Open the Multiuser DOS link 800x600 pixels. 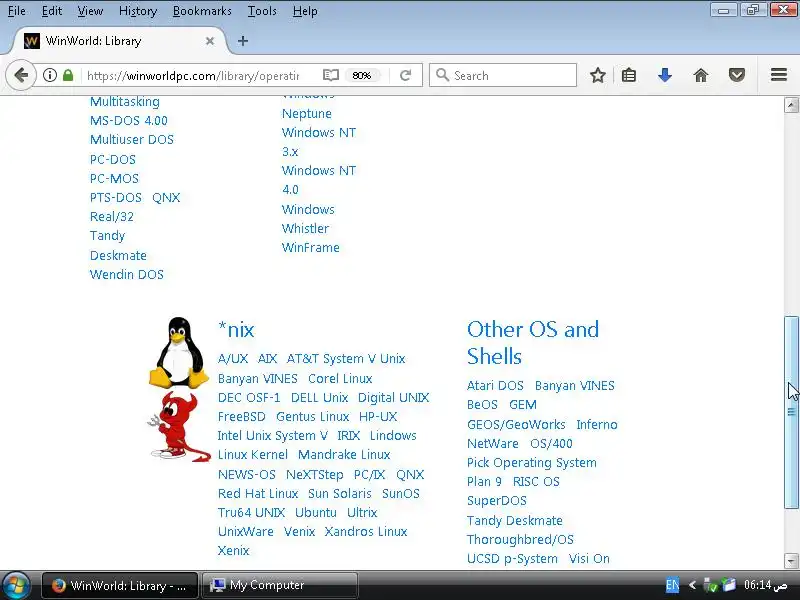132,139
